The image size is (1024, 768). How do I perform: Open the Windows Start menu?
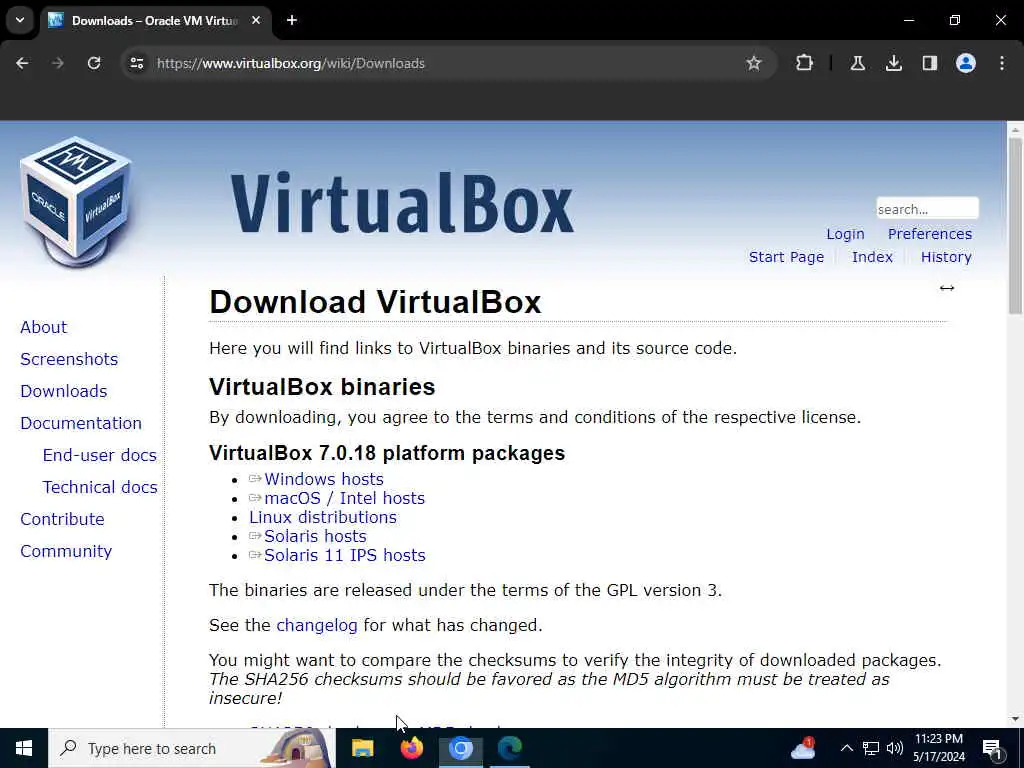tap(24, 748)
